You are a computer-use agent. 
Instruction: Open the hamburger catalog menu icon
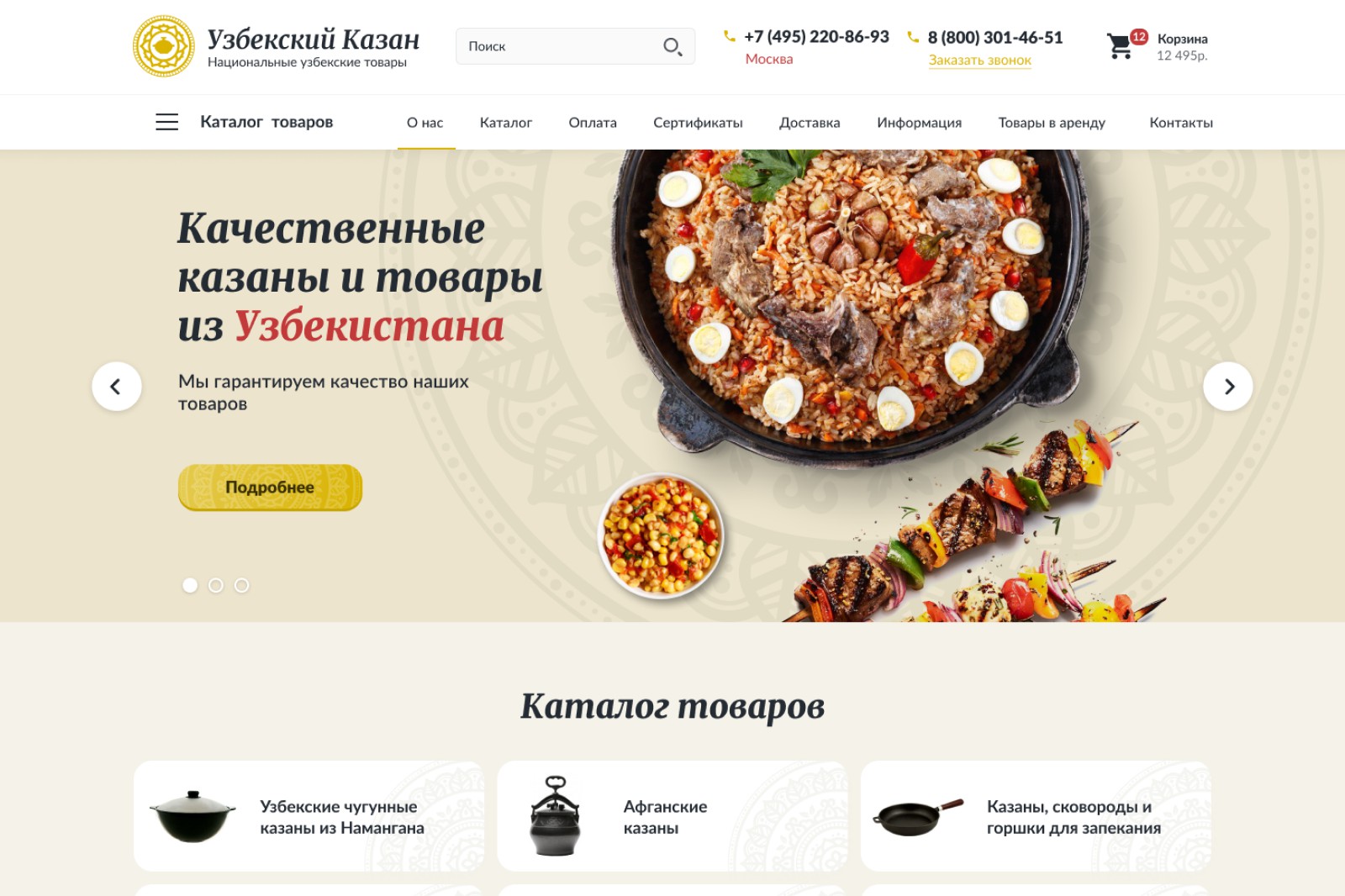pyautogui.click(x=167, y=122)
